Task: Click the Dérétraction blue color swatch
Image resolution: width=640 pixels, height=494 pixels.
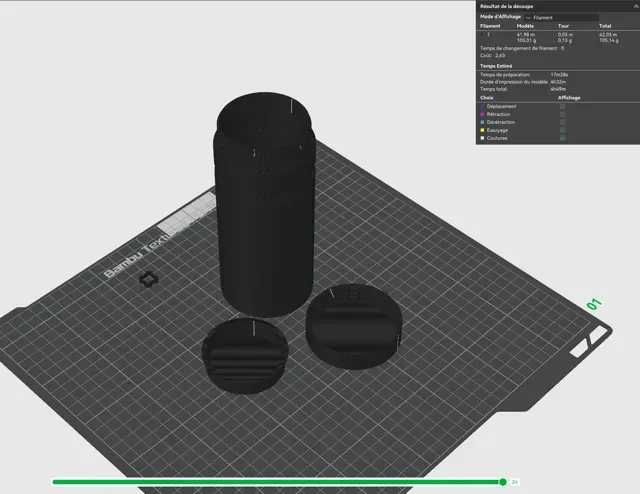Action: [x=482, y=122]
